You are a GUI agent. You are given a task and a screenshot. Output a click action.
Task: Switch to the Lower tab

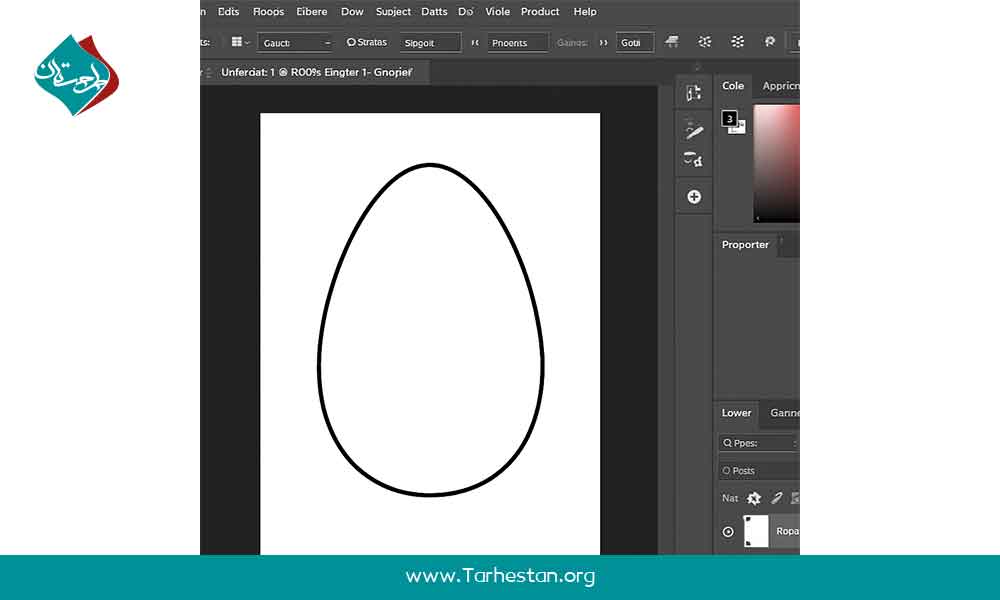[736, 413]
